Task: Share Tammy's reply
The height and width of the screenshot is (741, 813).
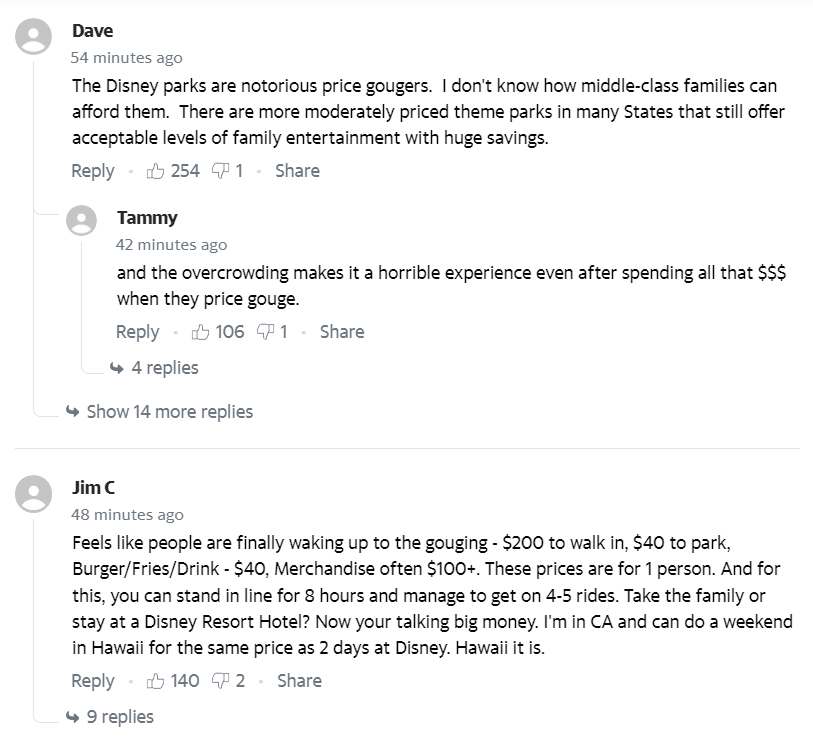Action: [x=342, y=332]
